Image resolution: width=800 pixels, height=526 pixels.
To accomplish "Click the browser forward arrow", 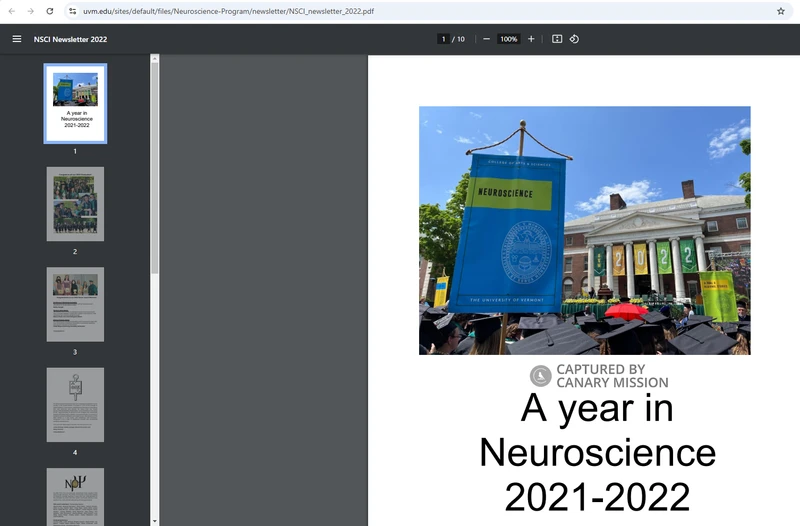I will (31, 11).
